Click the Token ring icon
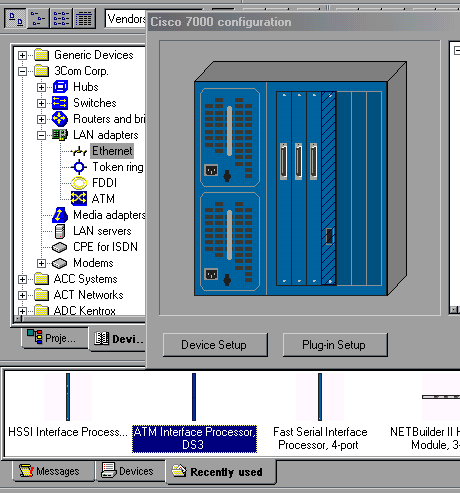 click(79, 167)
